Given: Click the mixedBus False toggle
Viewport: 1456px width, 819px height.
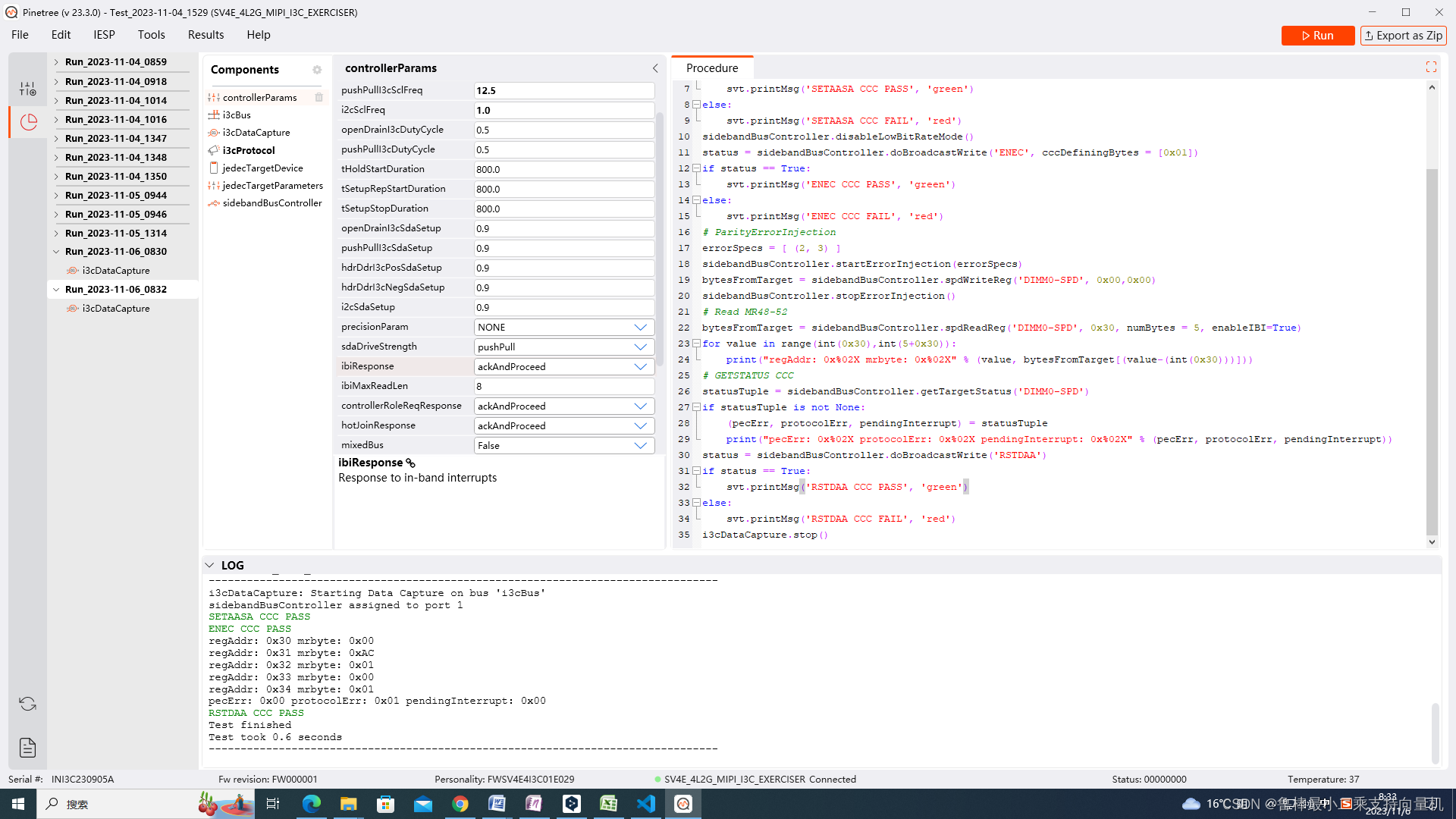Looking at the screenshot, I should tap(561, 445).
